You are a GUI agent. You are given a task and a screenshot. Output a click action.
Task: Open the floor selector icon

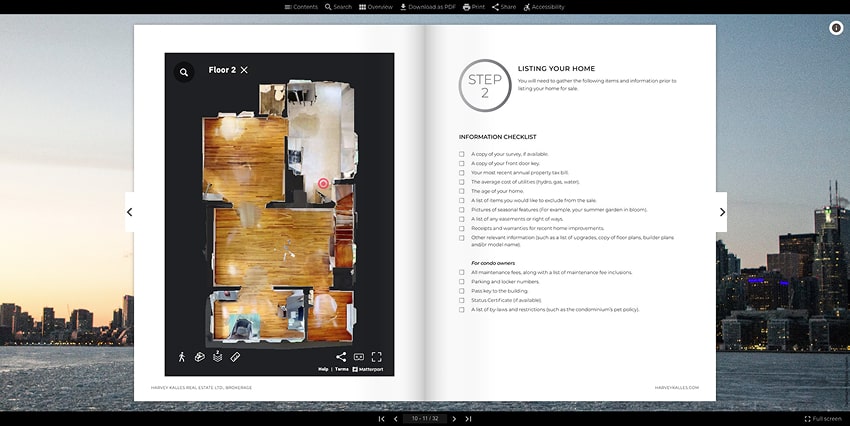pos(217,356)
